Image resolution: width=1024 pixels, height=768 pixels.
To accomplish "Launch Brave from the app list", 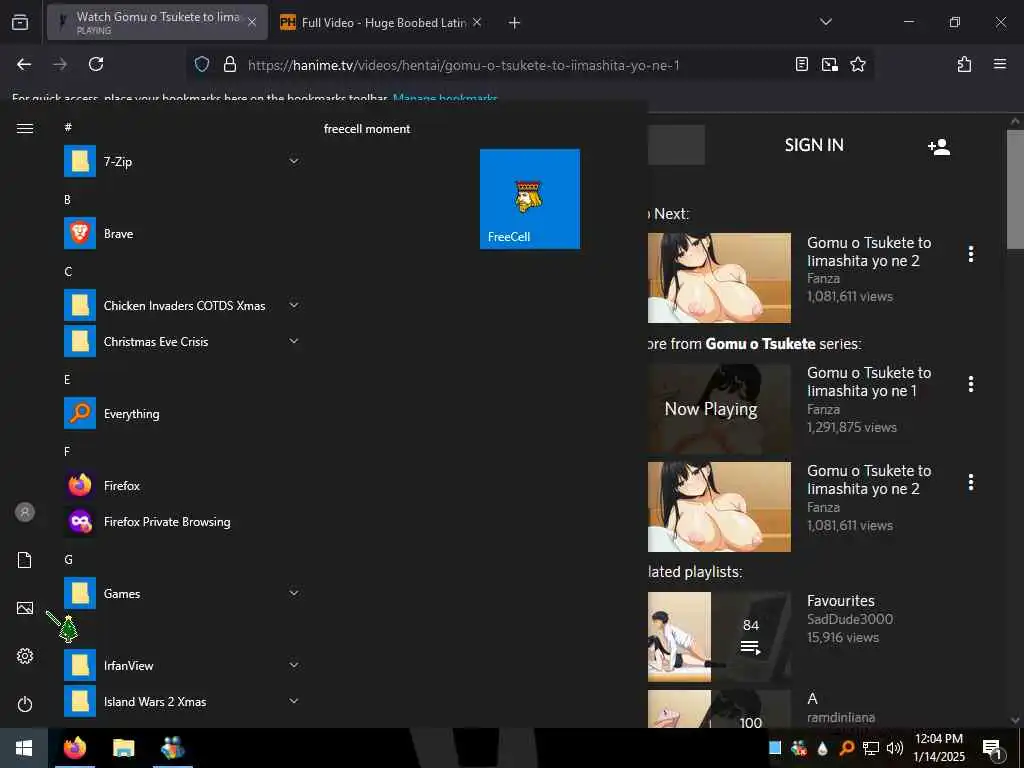I will [x=182, y=234].
